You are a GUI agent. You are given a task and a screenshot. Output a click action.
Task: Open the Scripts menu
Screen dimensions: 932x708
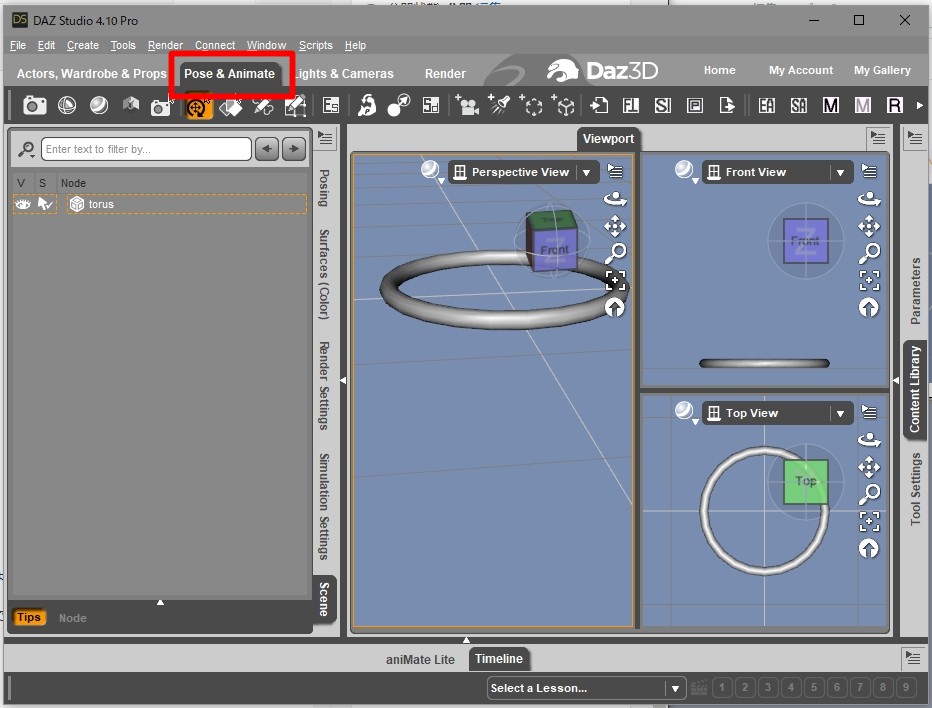316,45
